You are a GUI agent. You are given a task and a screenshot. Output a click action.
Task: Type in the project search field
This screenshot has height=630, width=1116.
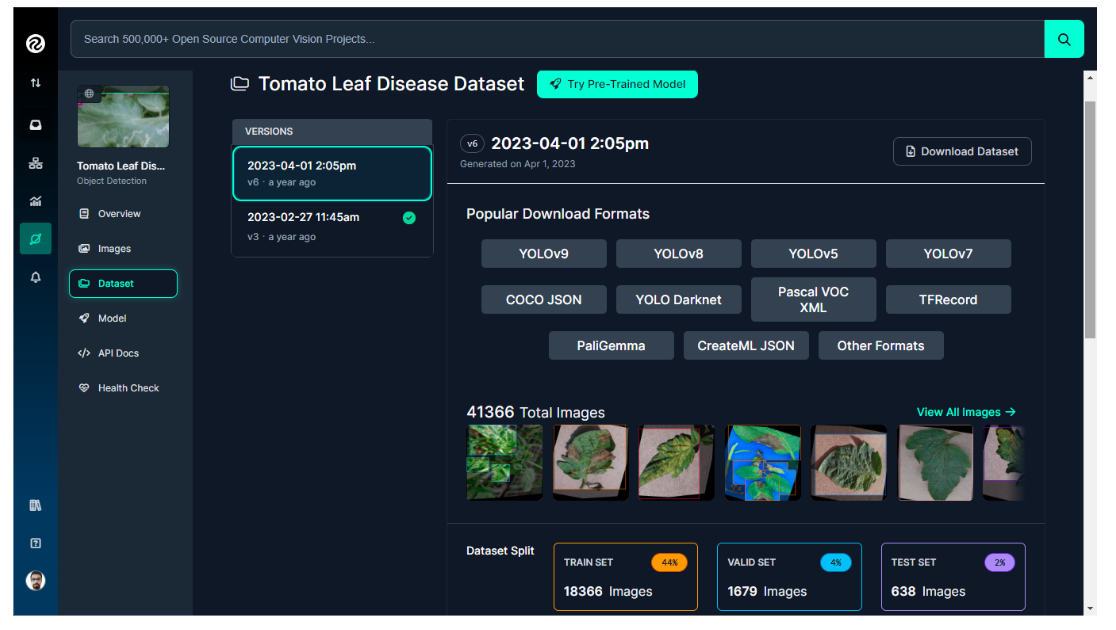tap(556, 39)
